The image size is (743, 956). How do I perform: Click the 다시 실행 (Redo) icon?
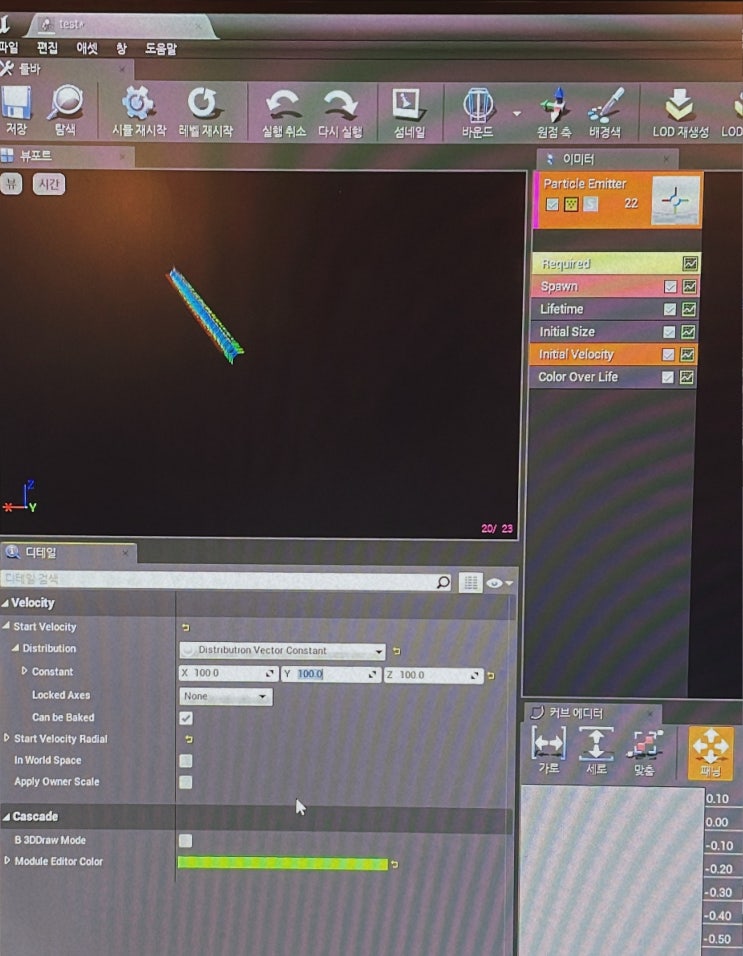340,104
